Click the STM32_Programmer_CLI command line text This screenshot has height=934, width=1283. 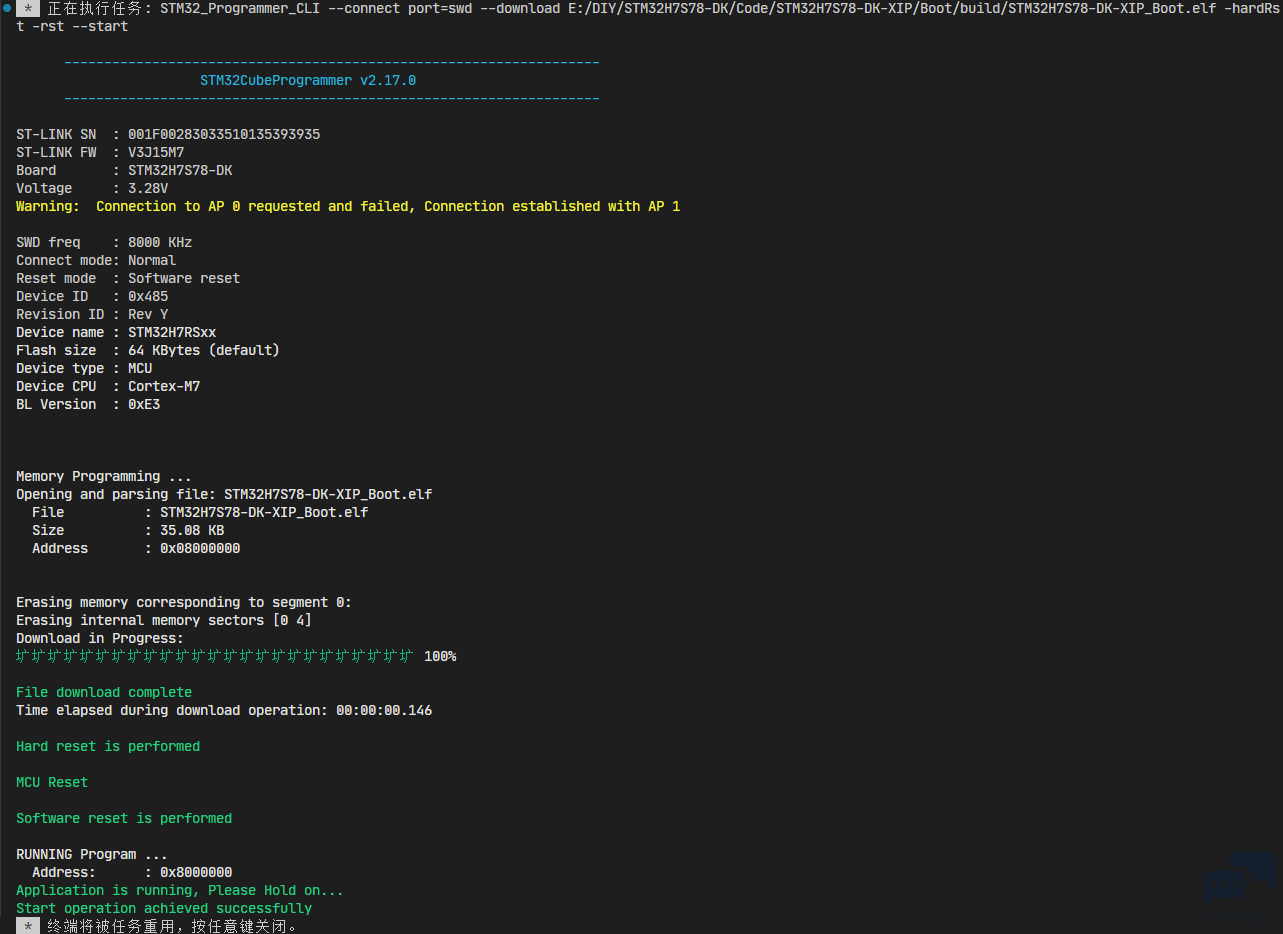pos(720,8)
